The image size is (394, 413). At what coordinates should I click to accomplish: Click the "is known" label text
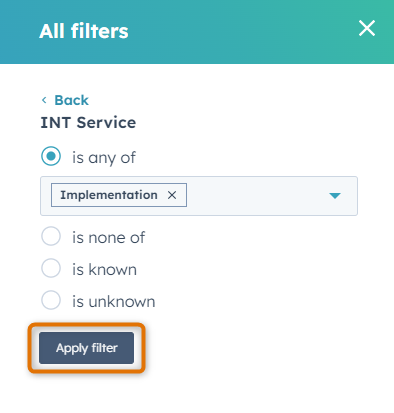click(104, 269)
